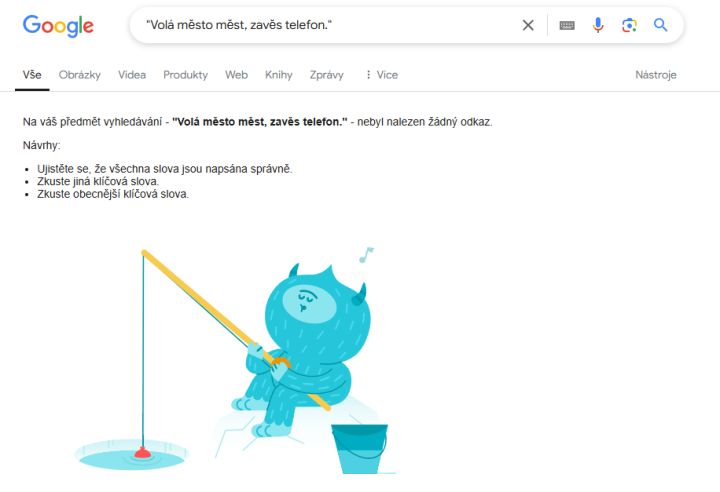Open Google Lens image search
This screenshot has width=720, height=492.
pos(629,25)
